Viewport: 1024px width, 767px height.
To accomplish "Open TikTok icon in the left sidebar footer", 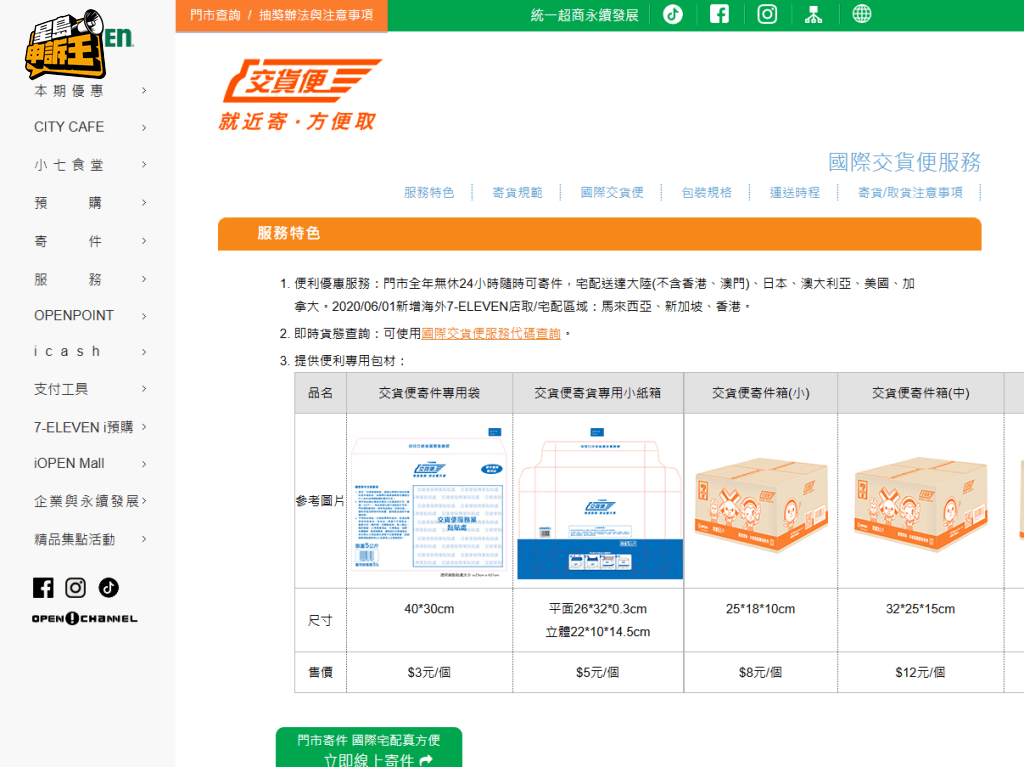I will [x=108, y=588].
